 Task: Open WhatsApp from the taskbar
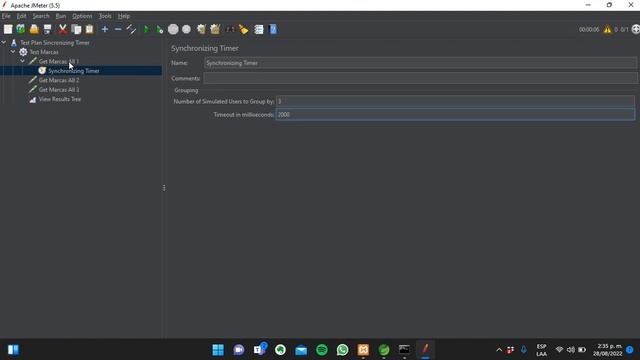coord(342,350)
